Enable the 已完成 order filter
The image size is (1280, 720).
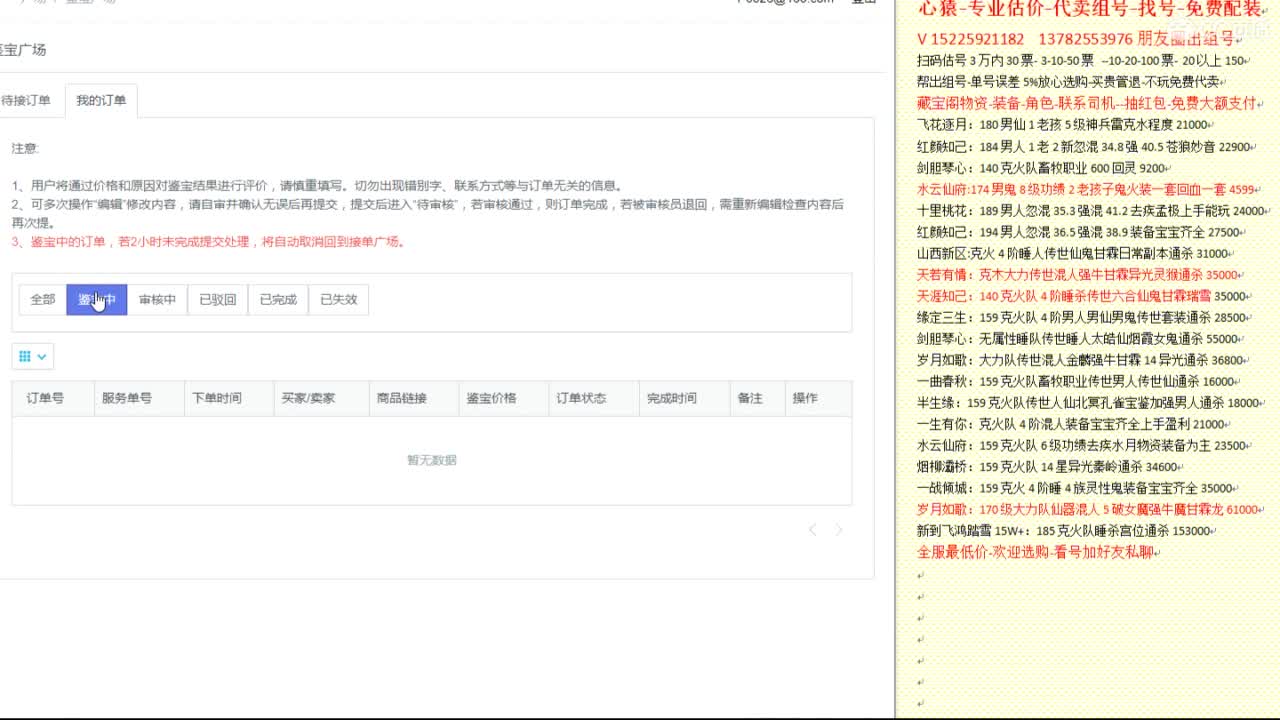(x=277, y=299)
